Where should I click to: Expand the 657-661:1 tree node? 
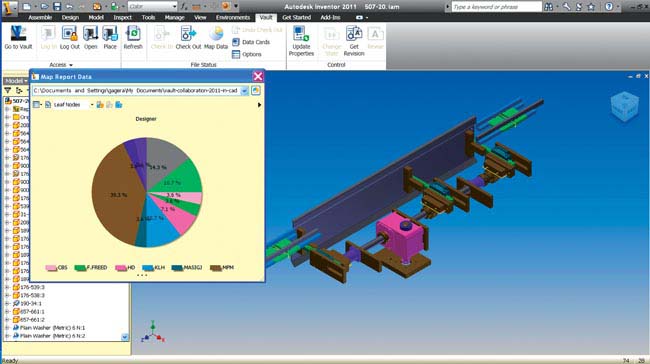[7, 312]
